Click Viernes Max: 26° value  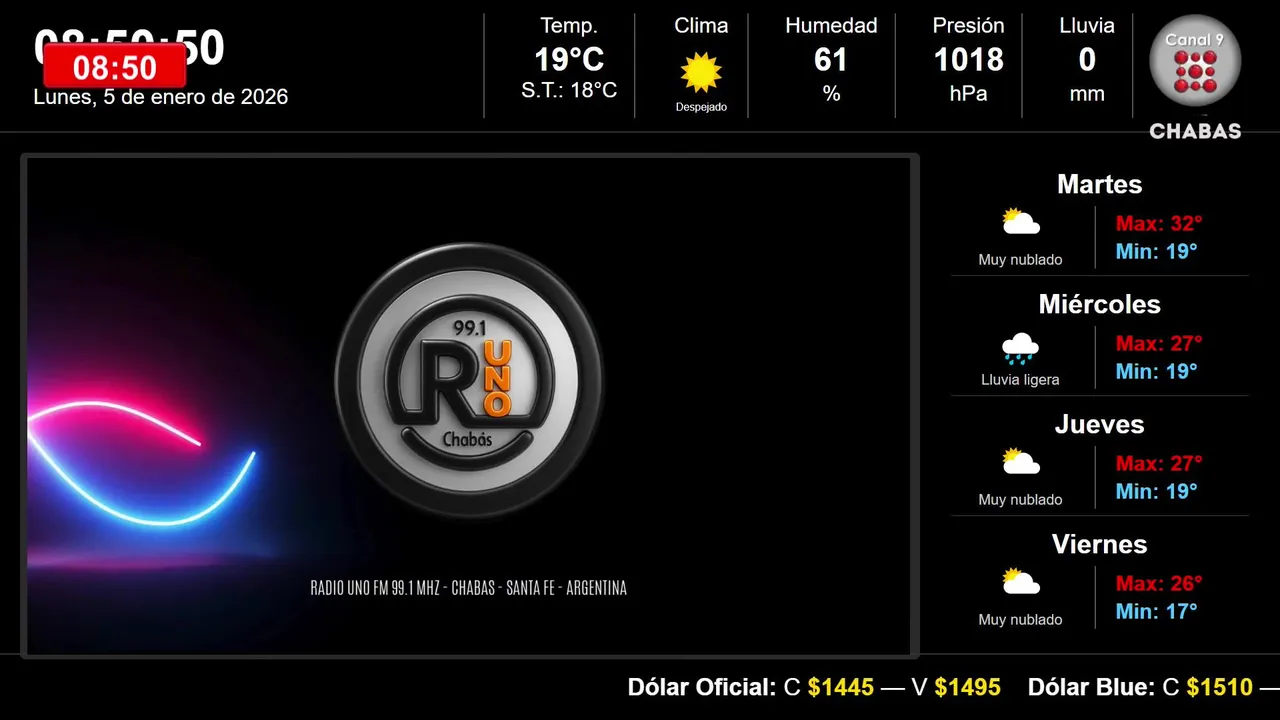[1159, 583]
